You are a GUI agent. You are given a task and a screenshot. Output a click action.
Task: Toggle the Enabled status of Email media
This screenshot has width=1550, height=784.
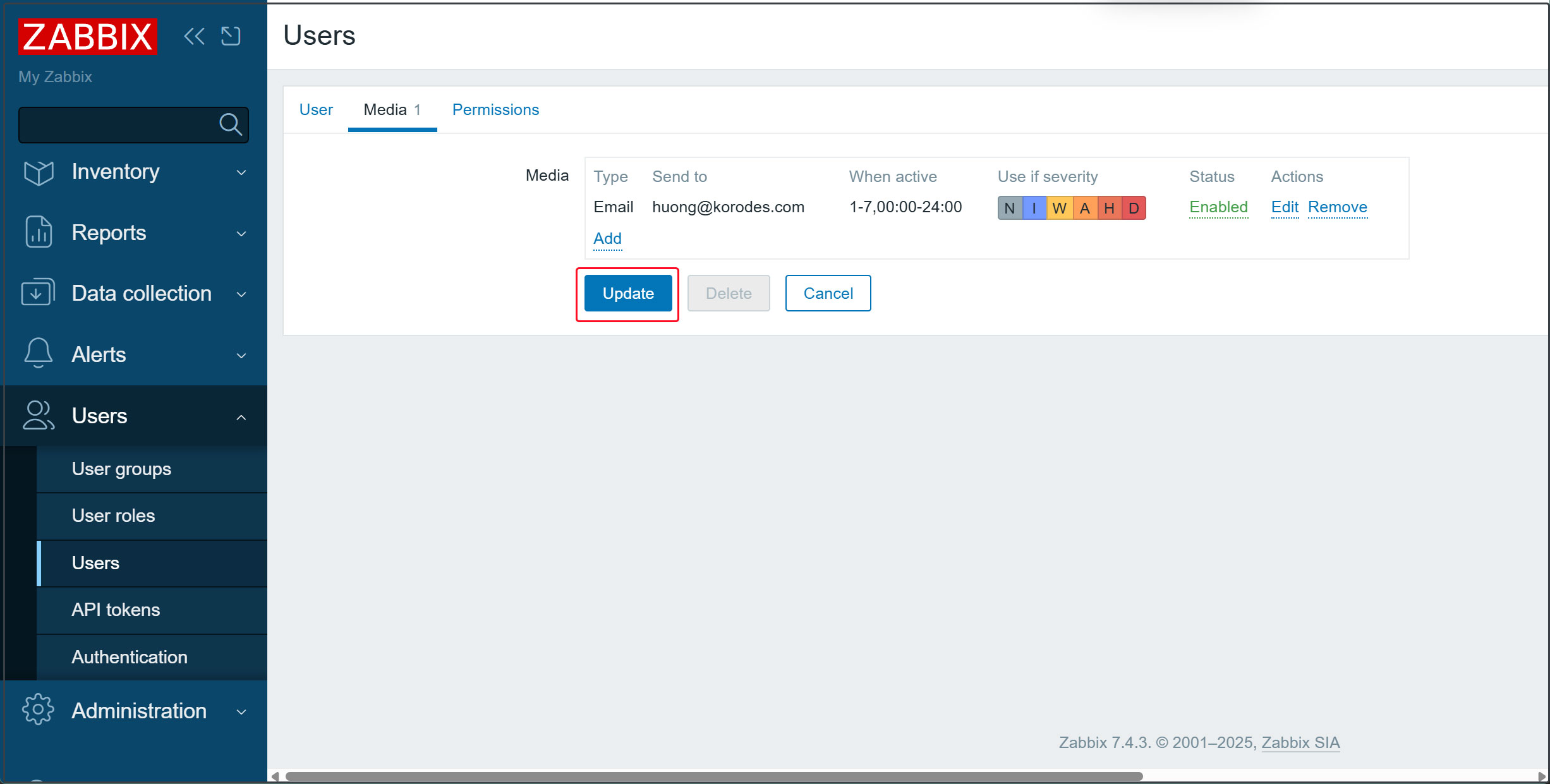point(1218,207)
